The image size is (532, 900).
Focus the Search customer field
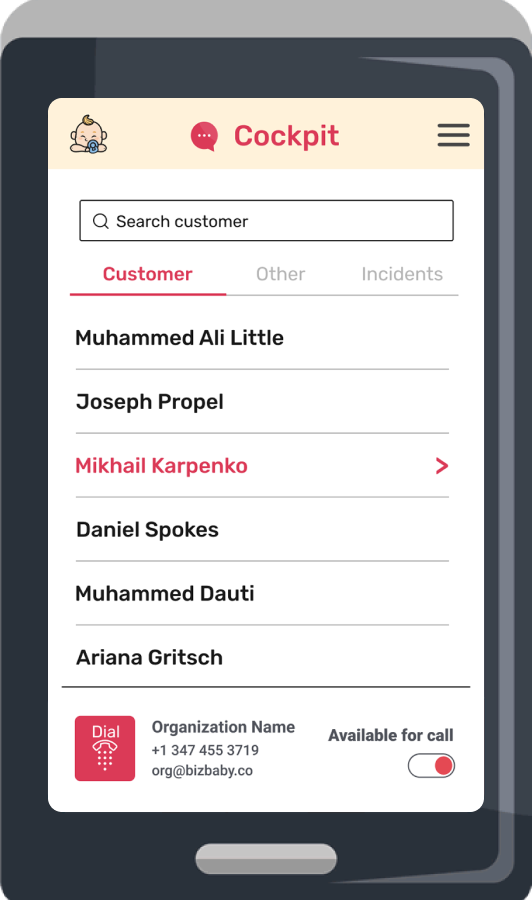click(266, 220)
